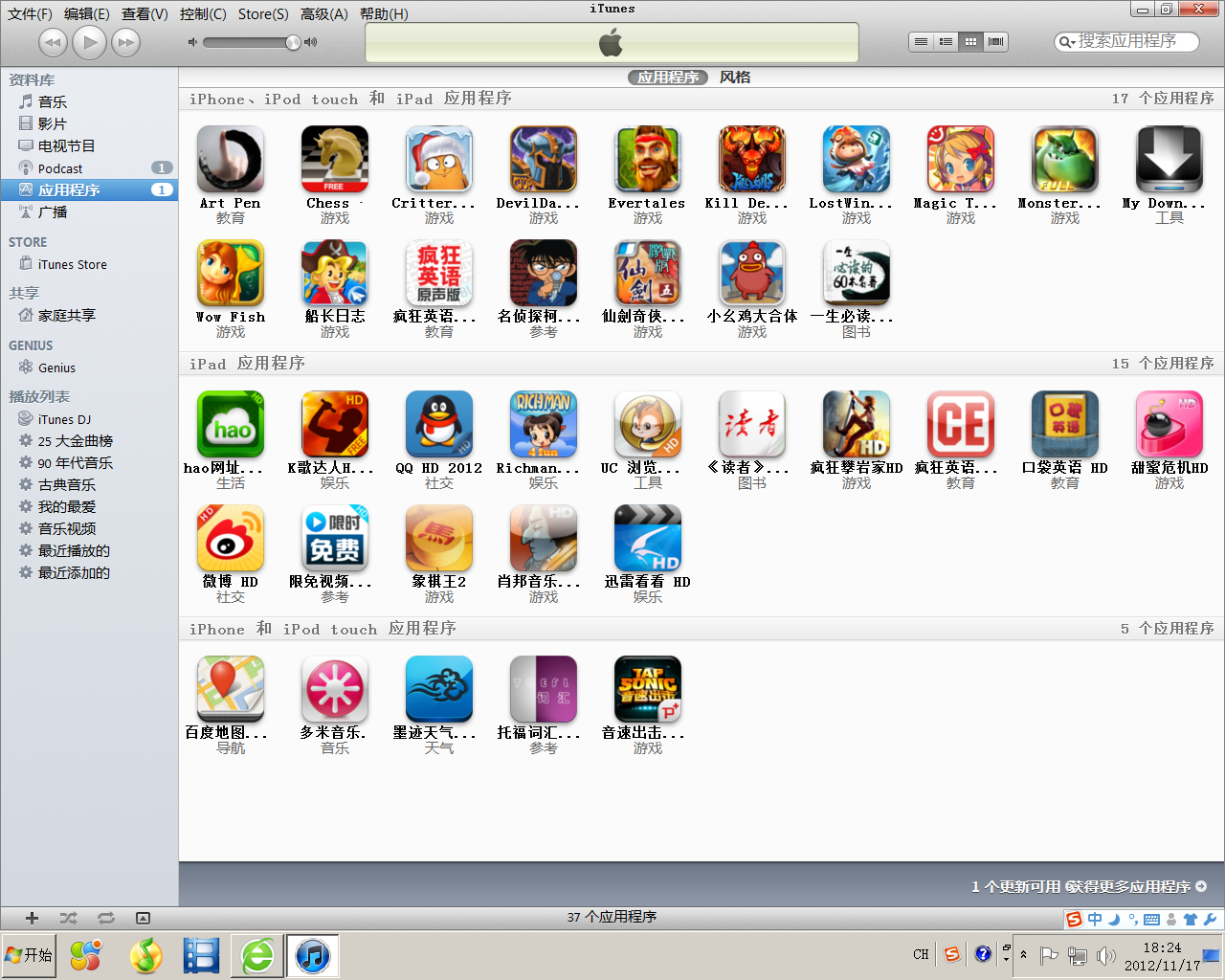The height and width of the screenshot is (980, 1225).
Task: Select the Evertales game icon
Action: point(647,160)
